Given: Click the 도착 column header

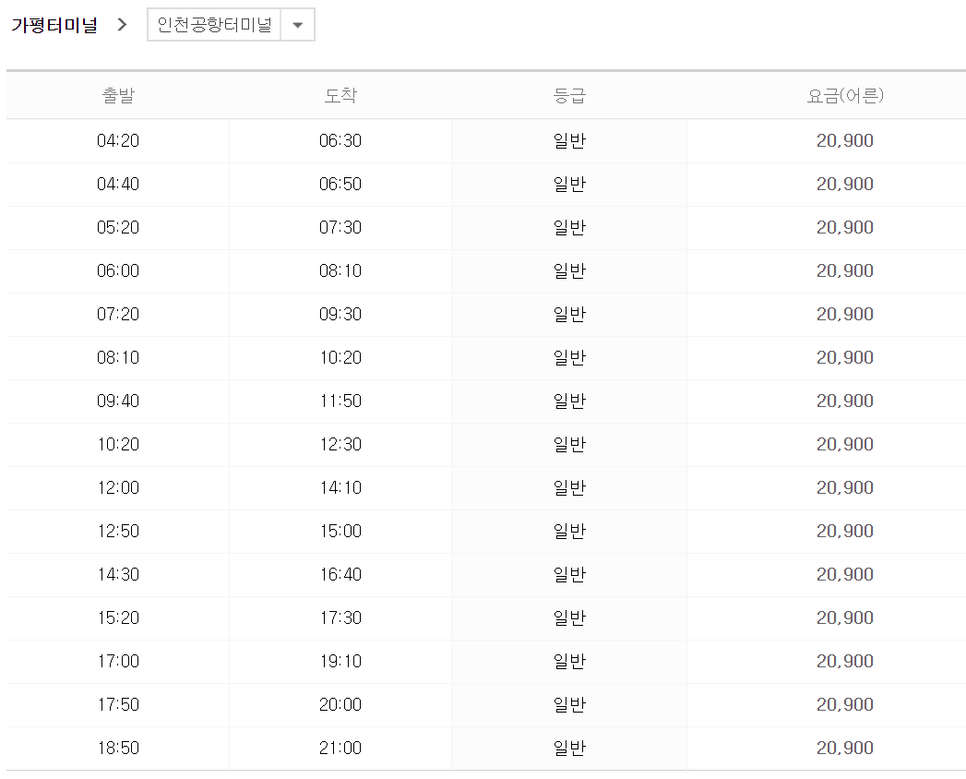Looking at the screenshot, I should pyautogui.click(x=340, y=96).
